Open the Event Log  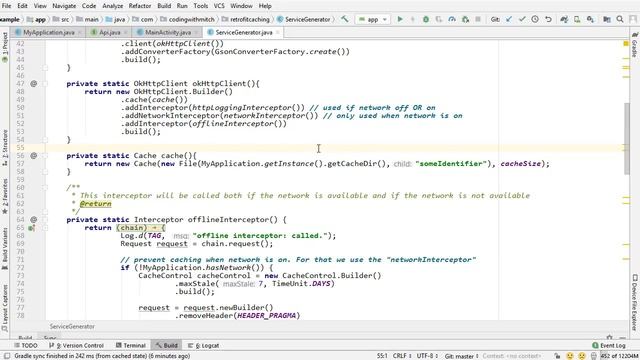point(609,345)
